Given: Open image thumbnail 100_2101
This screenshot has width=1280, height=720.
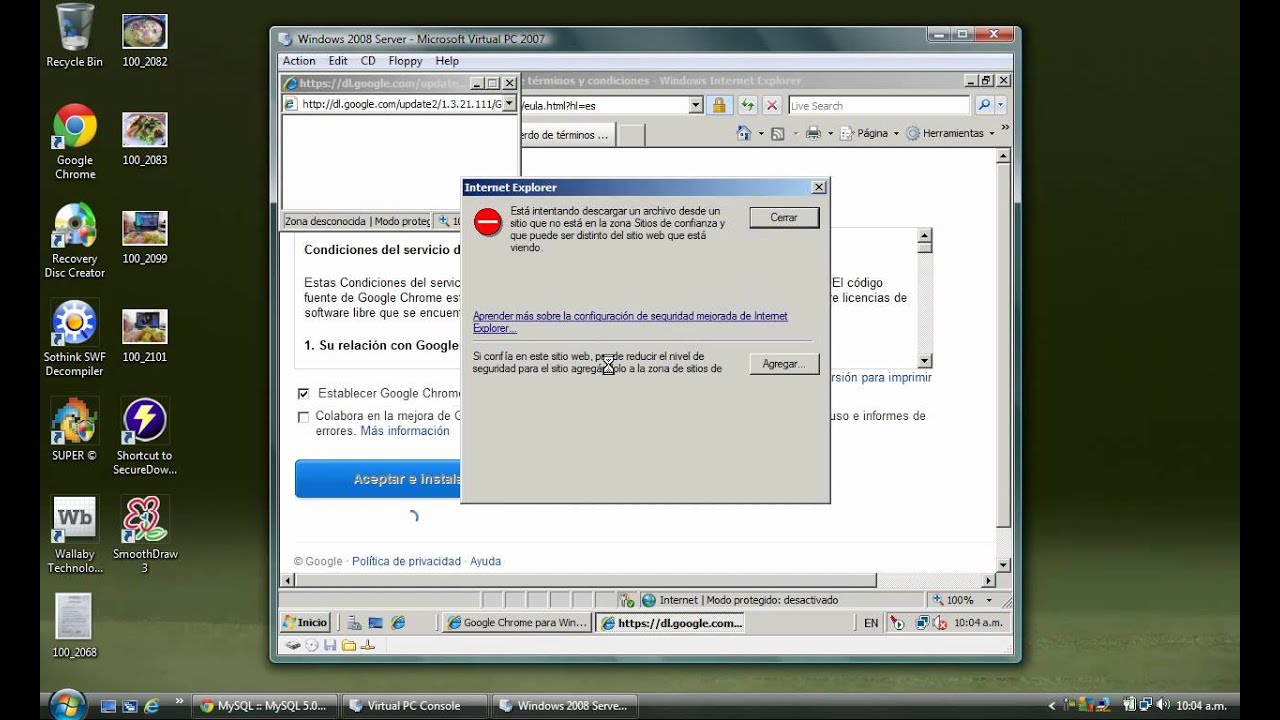Looking at the screenshot, I should (x=145, y=336).
